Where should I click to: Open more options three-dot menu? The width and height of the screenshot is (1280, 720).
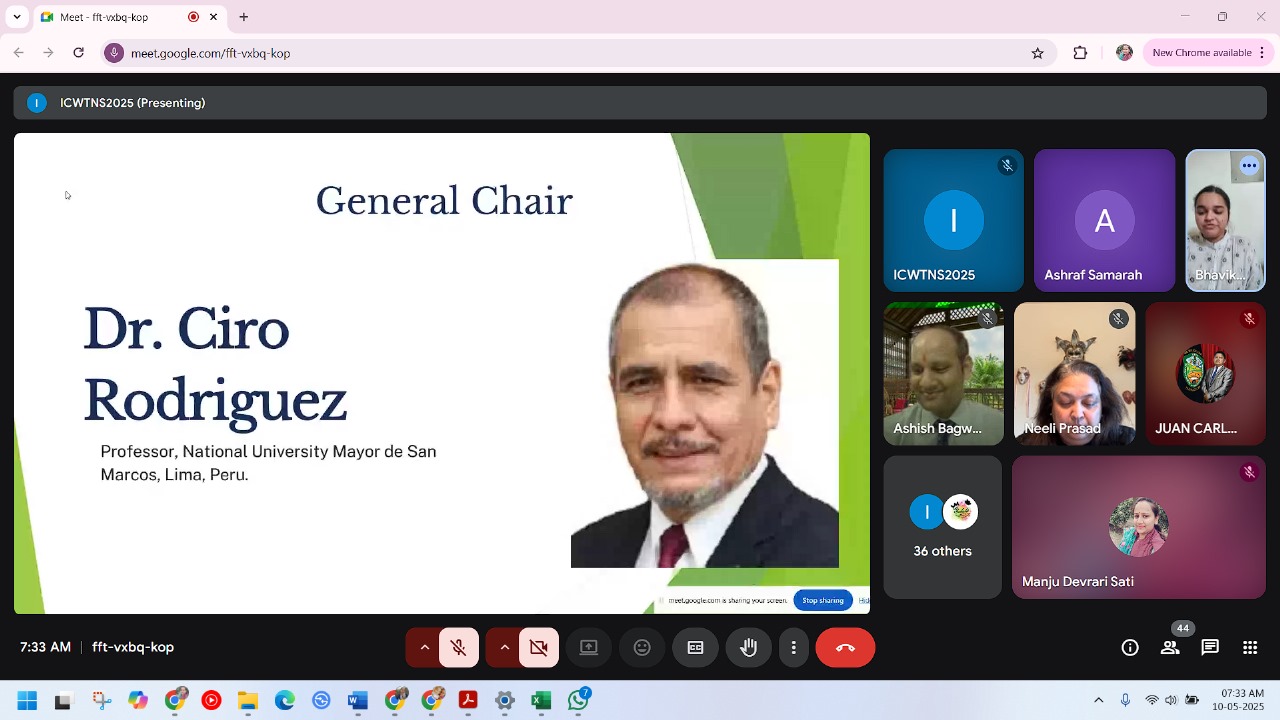click(x=793, y=648)
